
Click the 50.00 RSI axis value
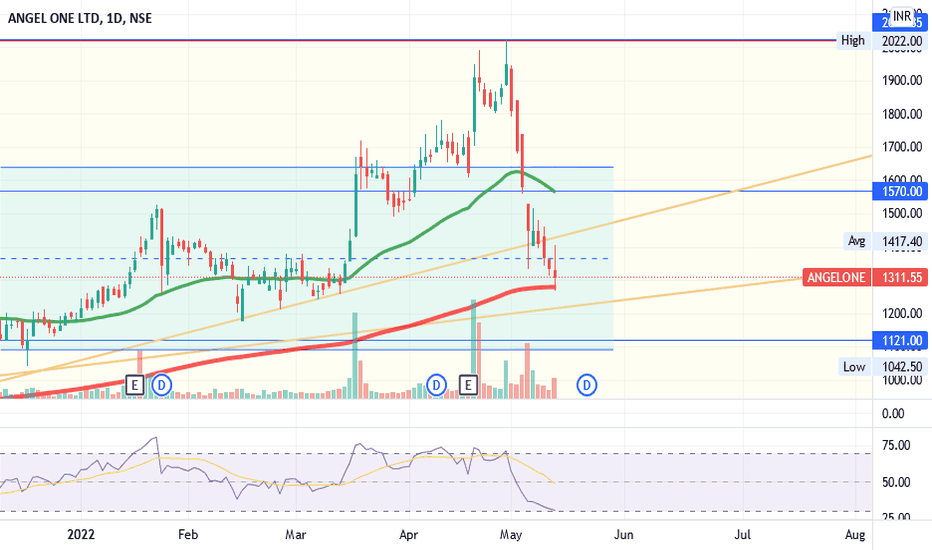(896, 482)
